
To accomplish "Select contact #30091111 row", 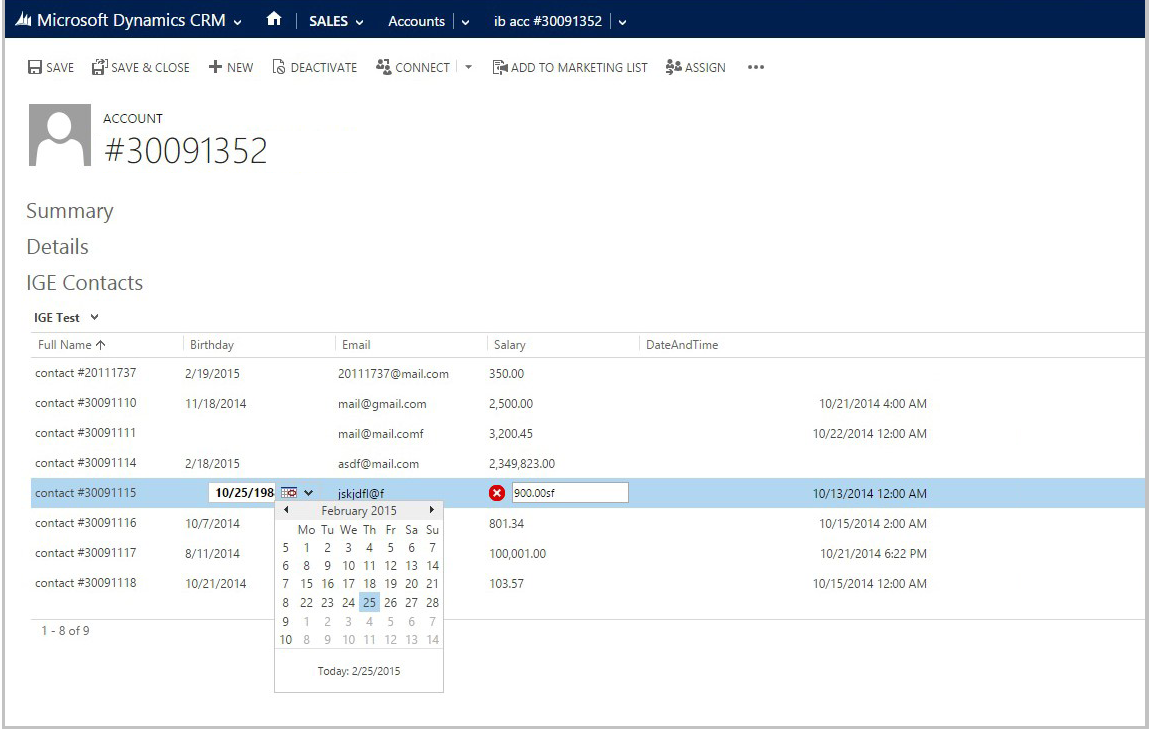I will (x=588, y=433).
